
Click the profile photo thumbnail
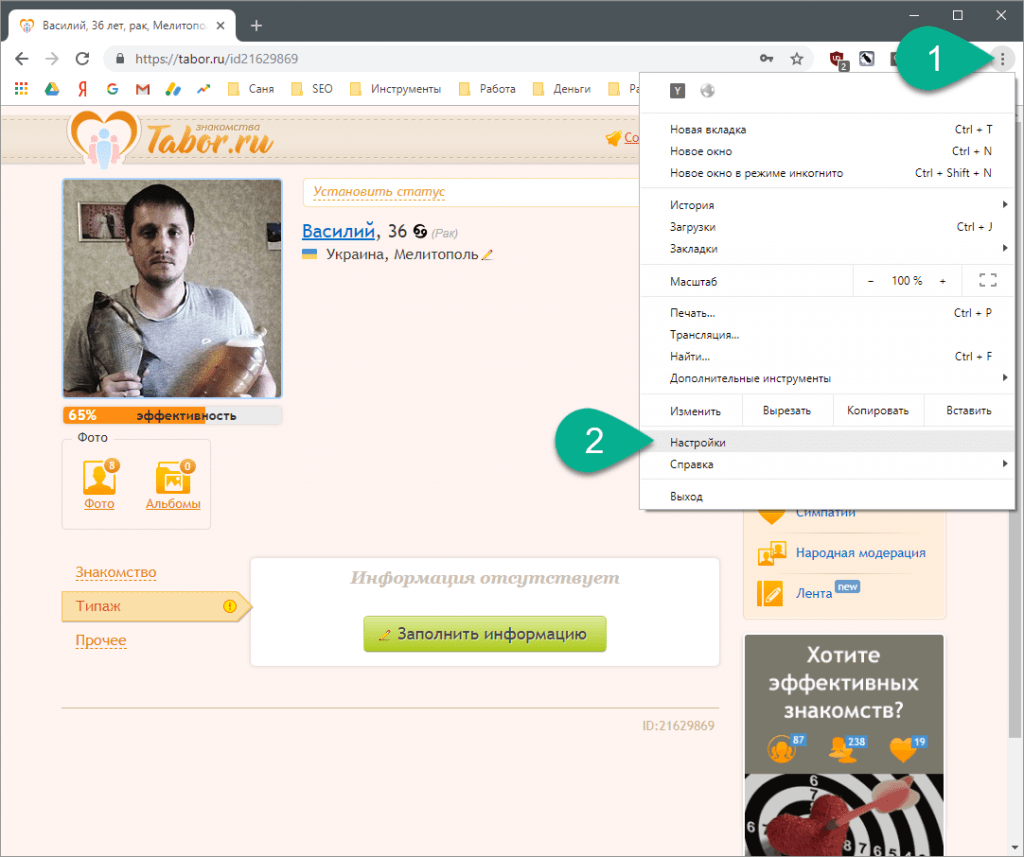coord(172,288)
